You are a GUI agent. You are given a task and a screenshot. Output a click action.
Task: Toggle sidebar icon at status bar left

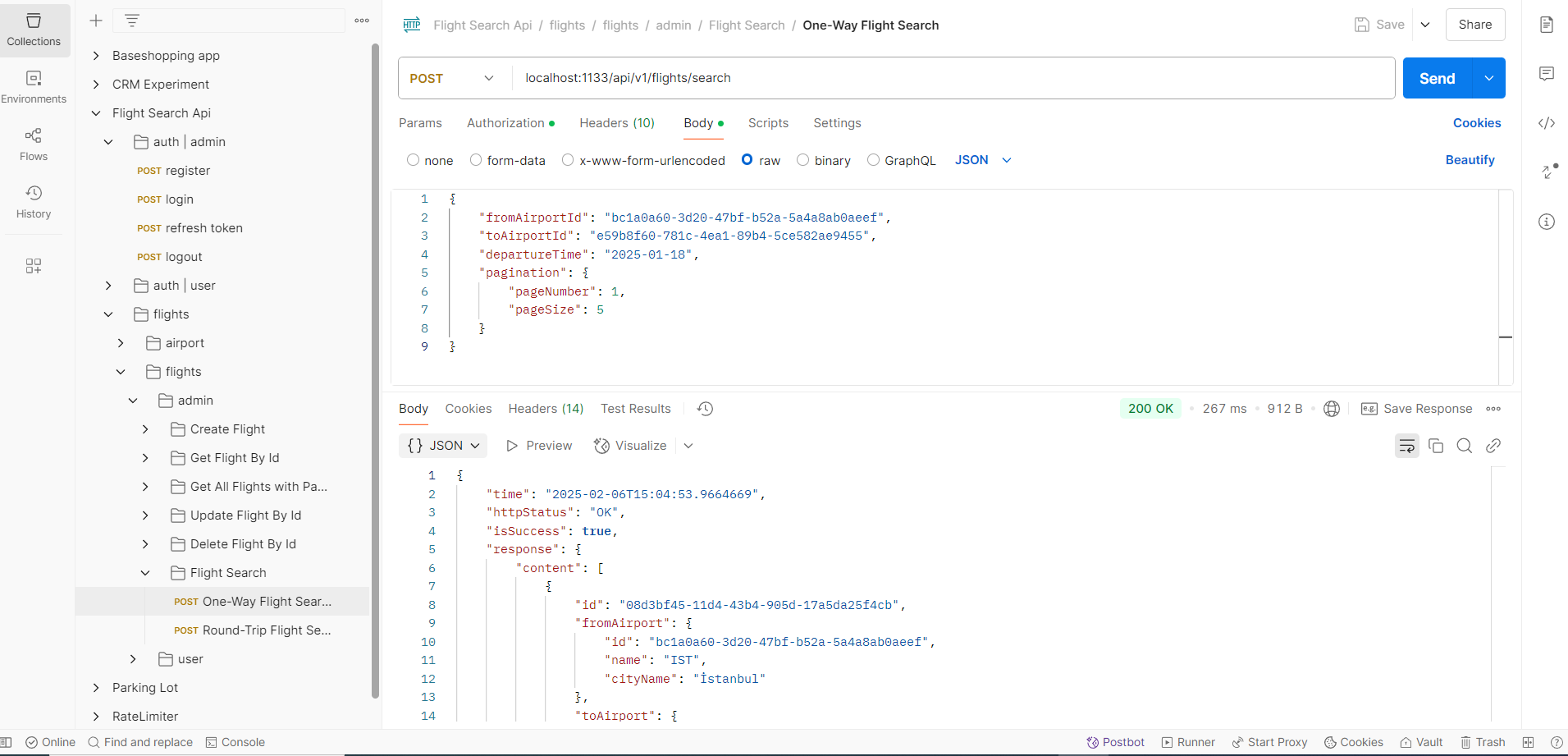pyautogui.click(x=6, y=742)
